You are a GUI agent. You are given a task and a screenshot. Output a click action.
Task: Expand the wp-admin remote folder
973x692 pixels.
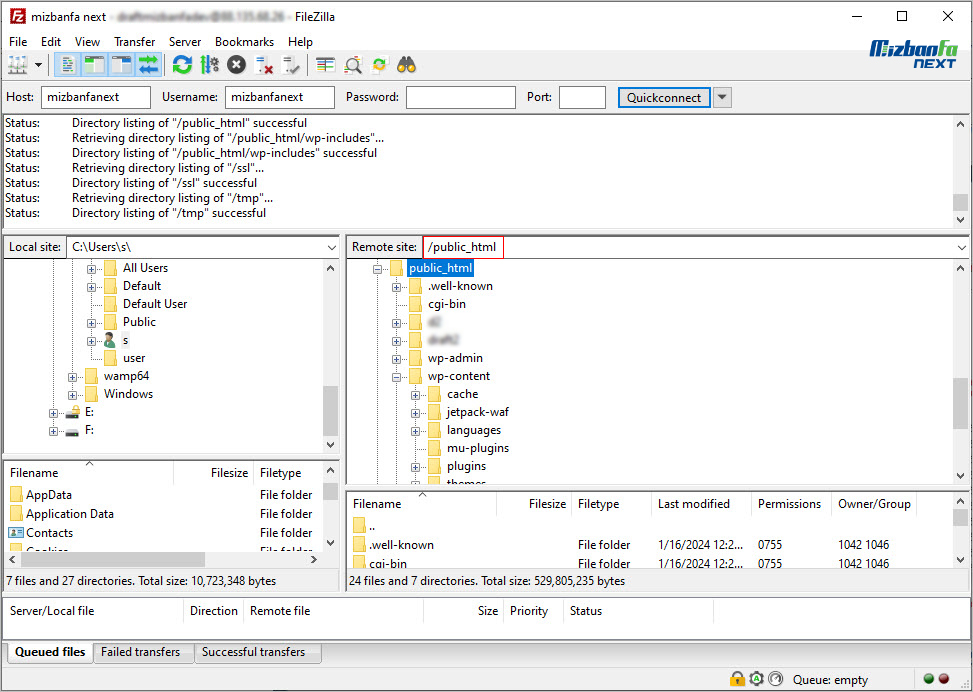397,359
